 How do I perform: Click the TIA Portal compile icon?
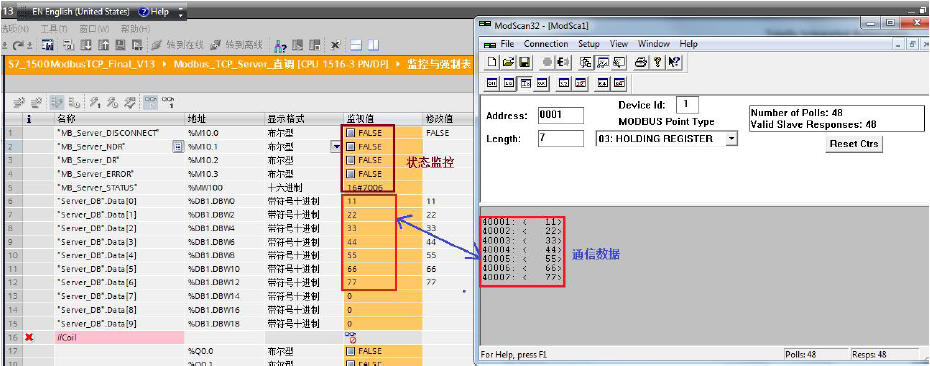[x=68, y=45]
